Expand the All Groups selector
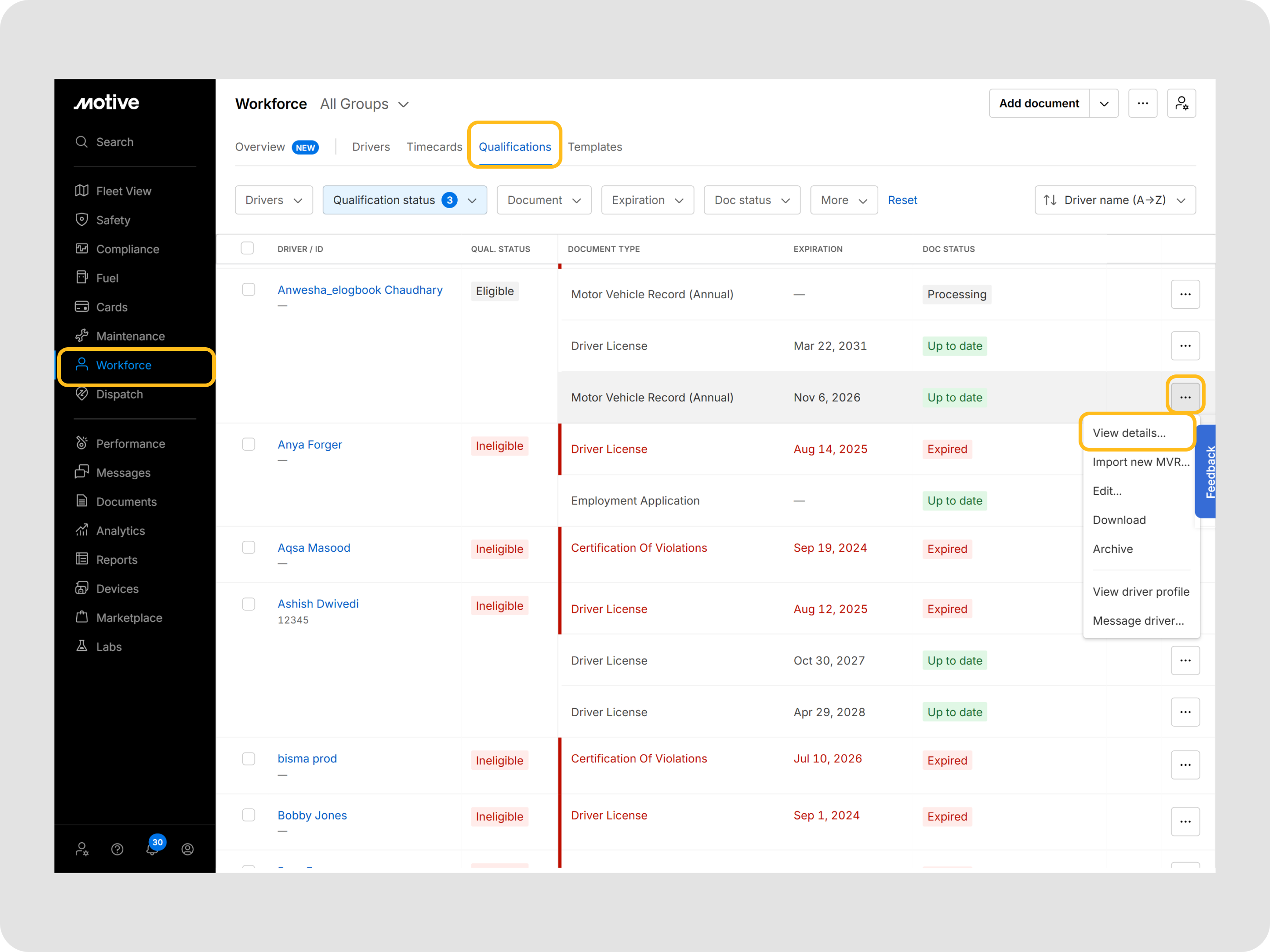Screen dimensions: 1270x952 click(365, 104)
